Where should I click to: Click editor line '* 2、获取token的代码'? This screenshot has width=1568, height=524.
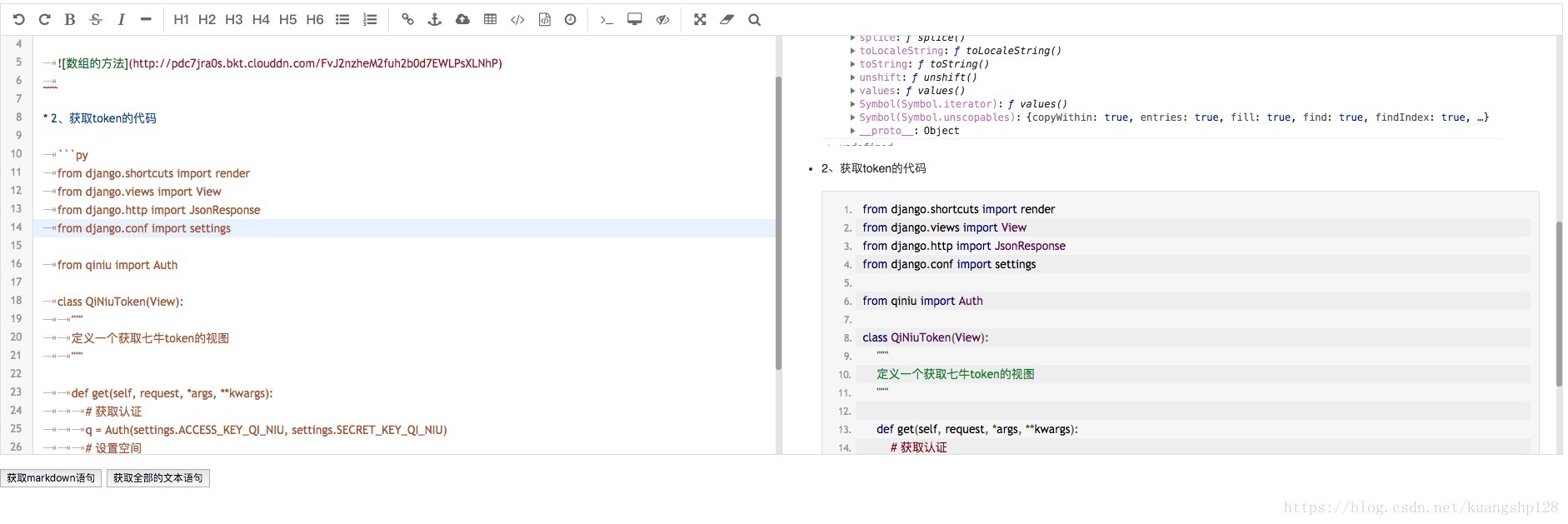(x=100, y=118)
